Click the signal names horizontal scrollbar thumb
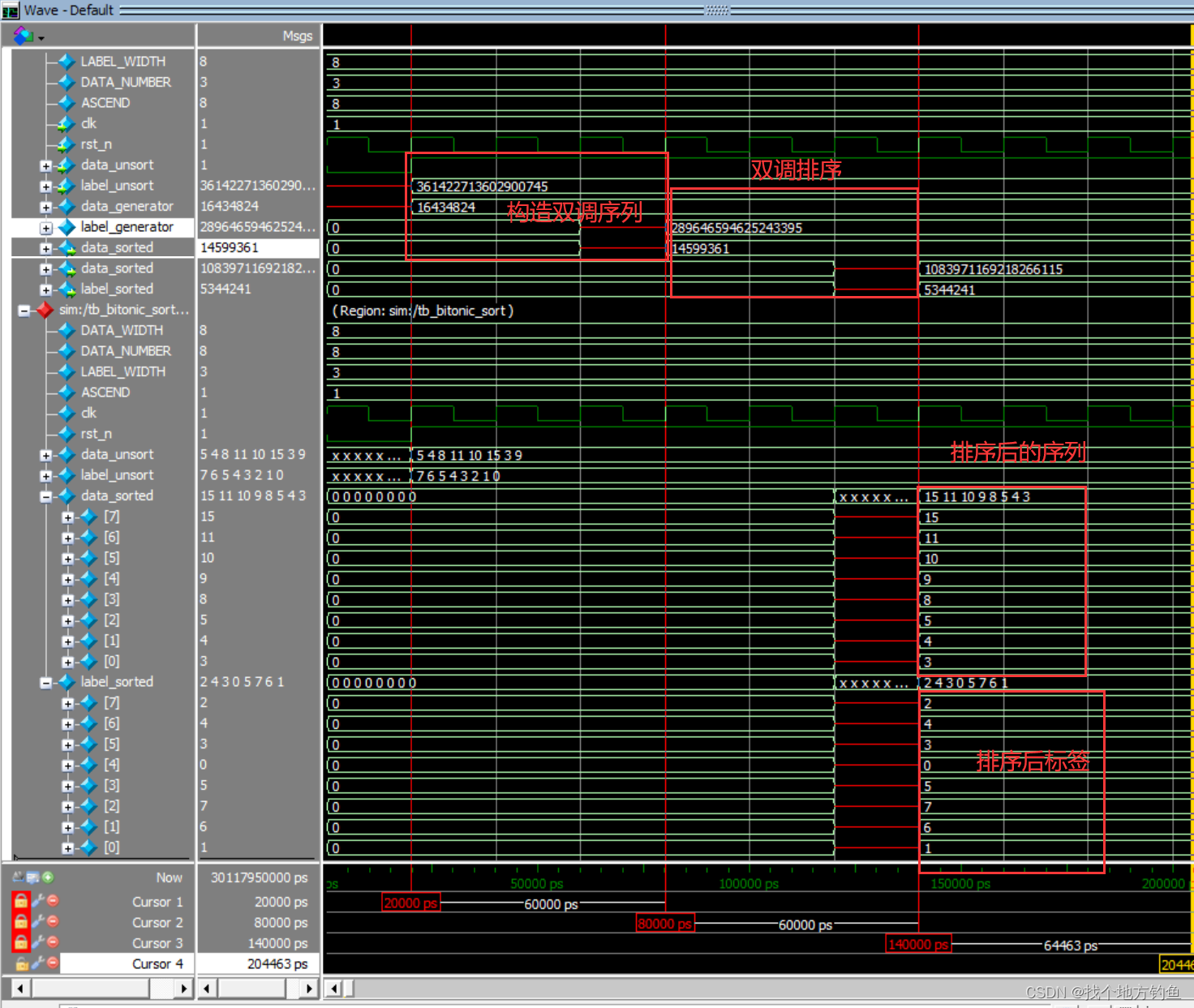 [90, 988]
